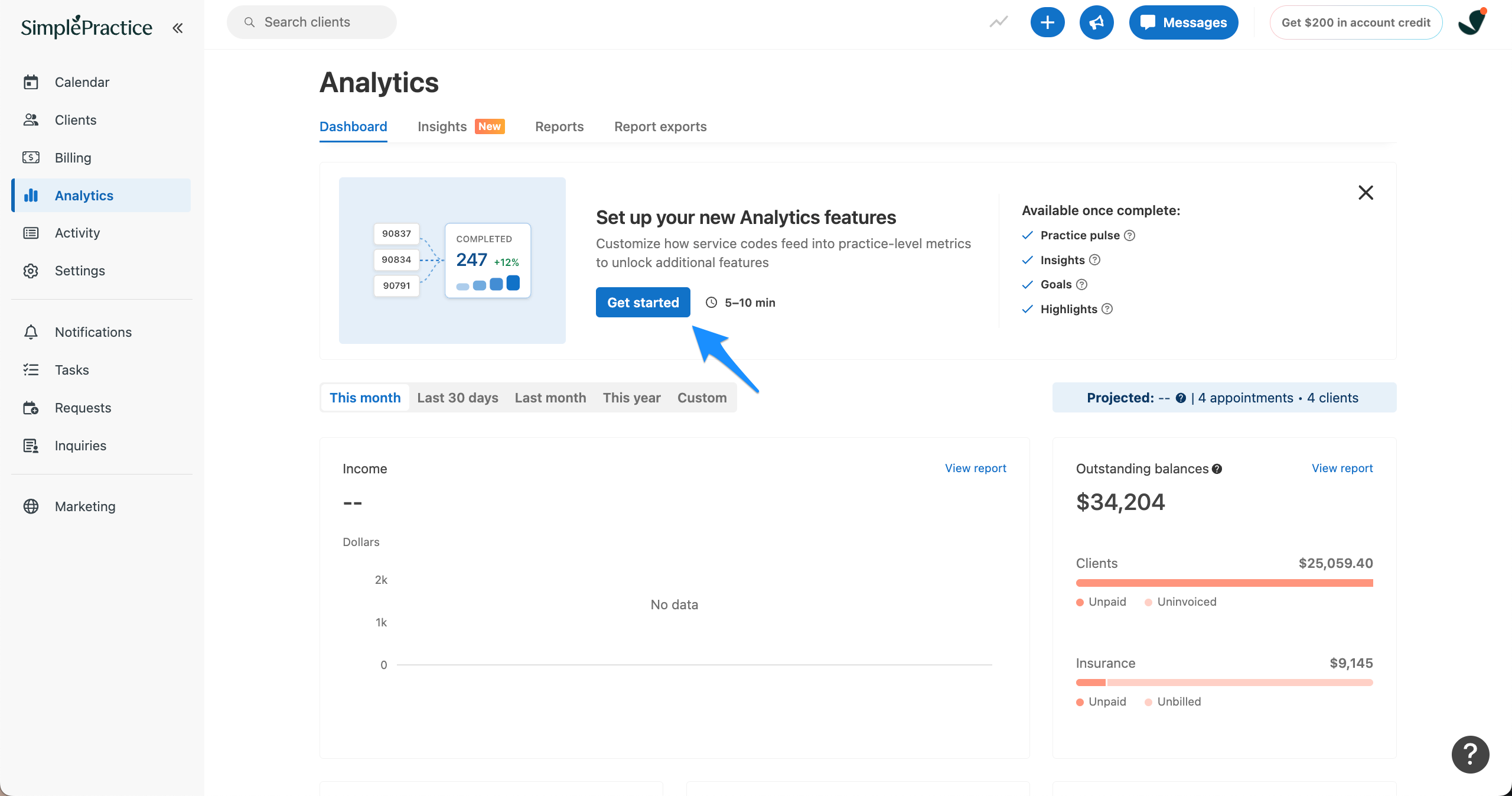
Task: Select Last month date range
Action: coord(550,398)
